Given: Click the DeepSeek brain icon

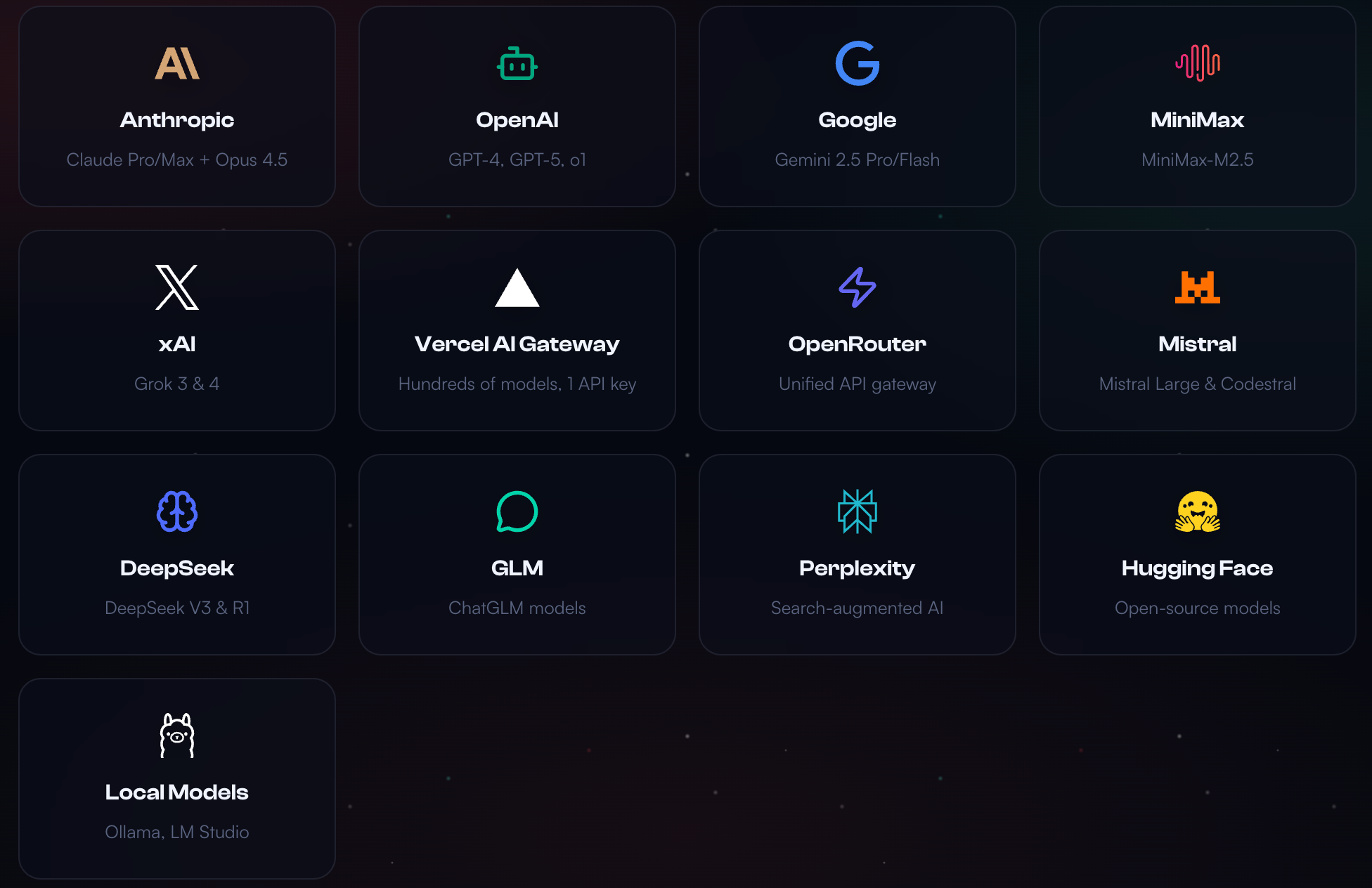Looking at the screenshot, I should [177, 511].
